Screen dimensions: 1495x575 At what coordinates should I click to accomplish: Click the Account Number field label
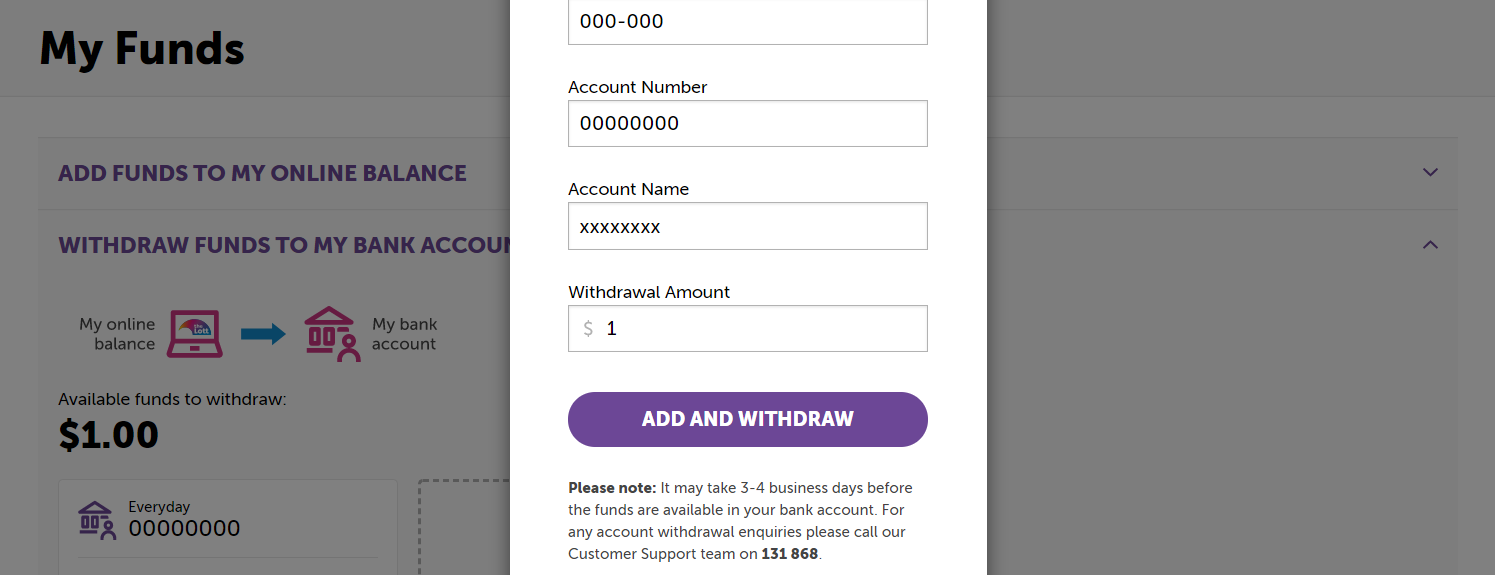[638, 87]
